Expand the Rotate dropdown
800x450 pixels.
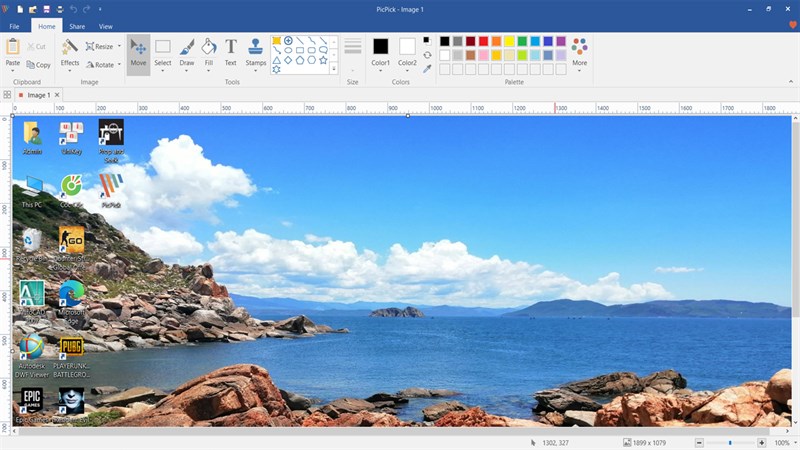click(x=119, y=65)
